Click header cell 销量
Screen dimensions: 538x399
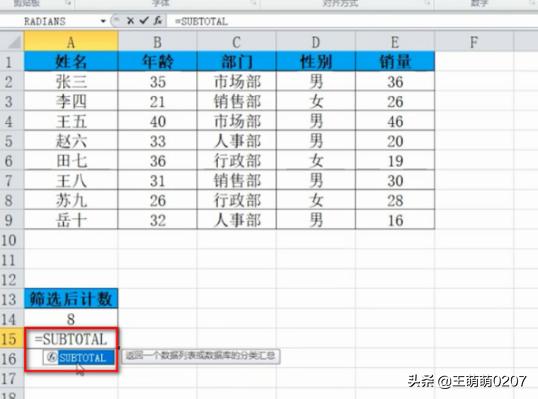395,62
